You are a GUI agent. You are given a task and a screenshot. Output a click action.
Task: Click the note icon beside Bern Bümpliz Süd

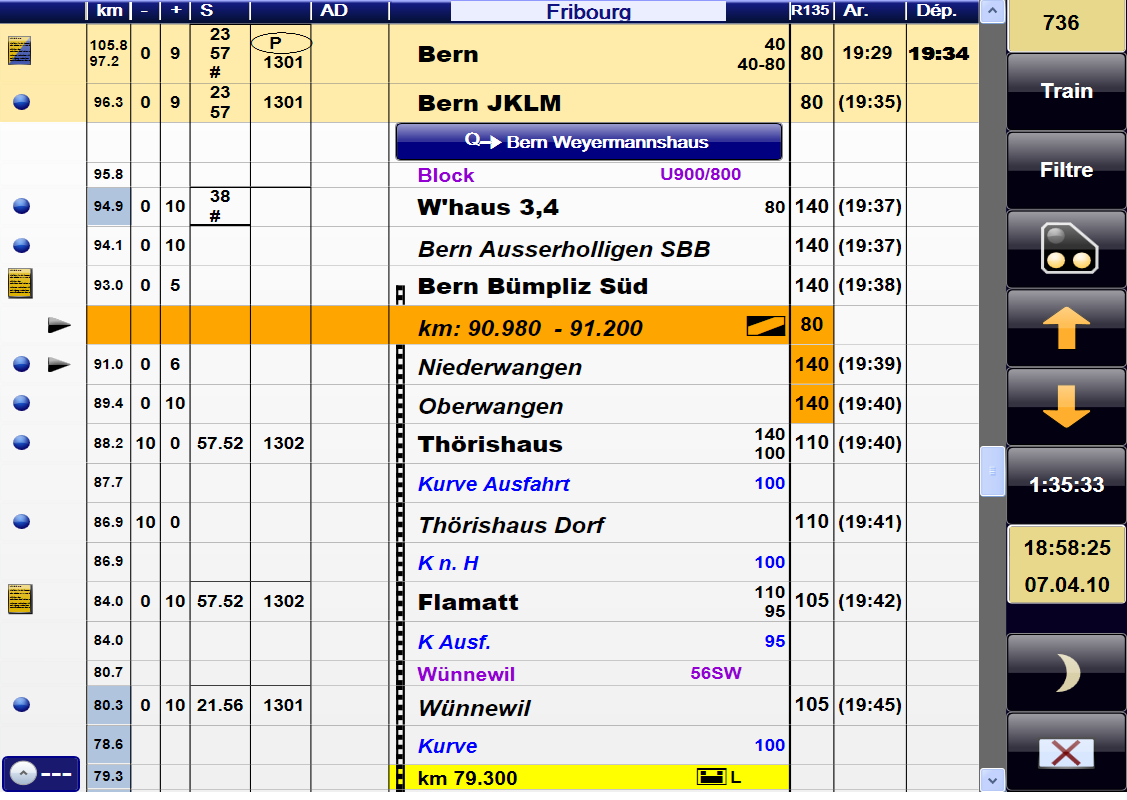[20, 285]
